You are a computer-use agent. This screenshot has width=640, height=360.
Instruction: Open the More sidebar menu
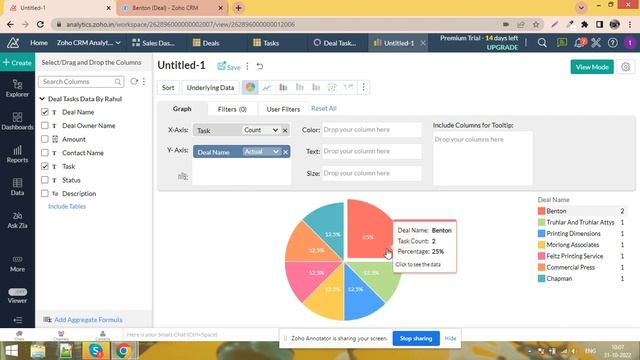tap(17, 264)
